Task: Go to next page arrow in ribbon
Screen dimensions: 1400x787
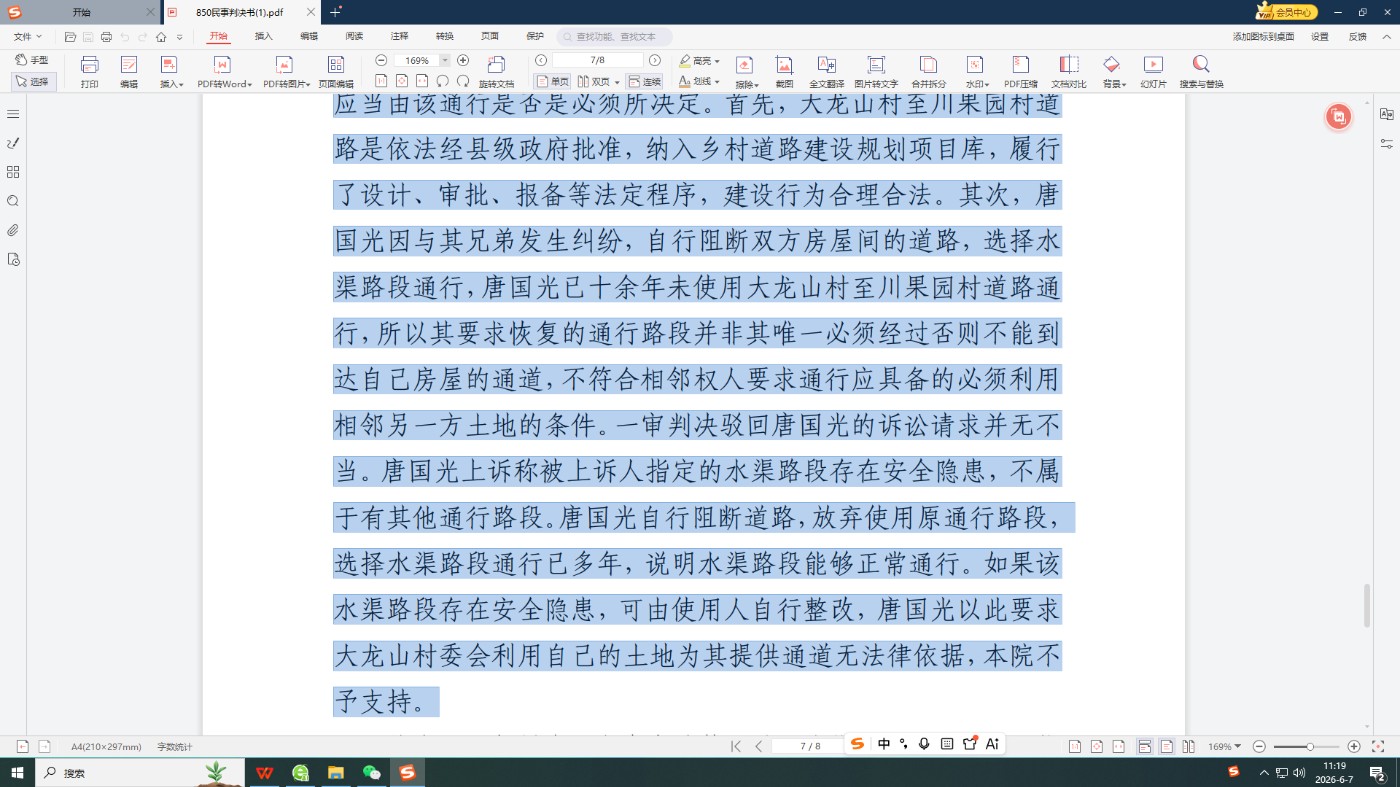Action: click(x=655, y=60)
